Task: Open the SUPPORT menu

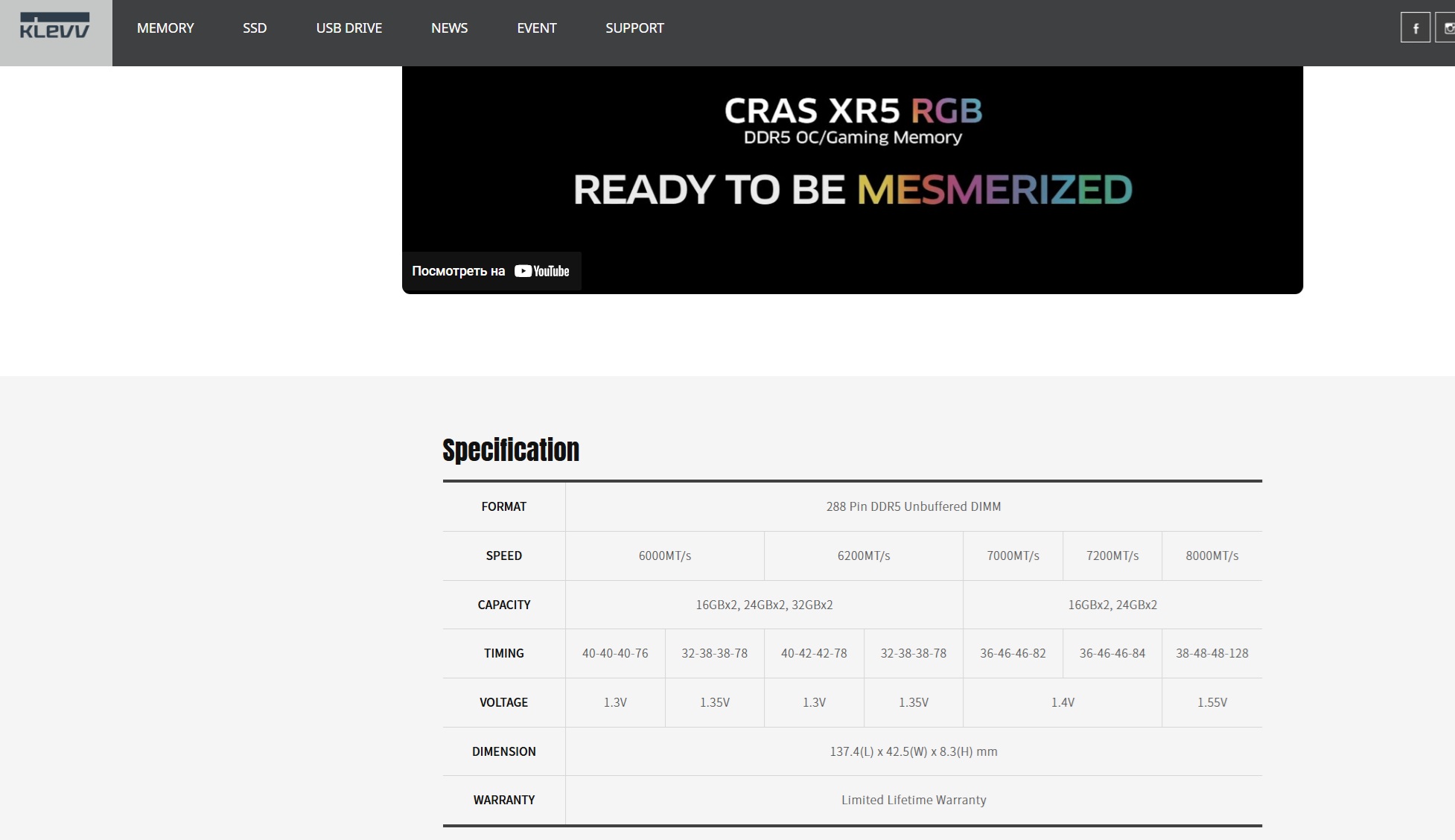Action: click(x=634, y=28)
